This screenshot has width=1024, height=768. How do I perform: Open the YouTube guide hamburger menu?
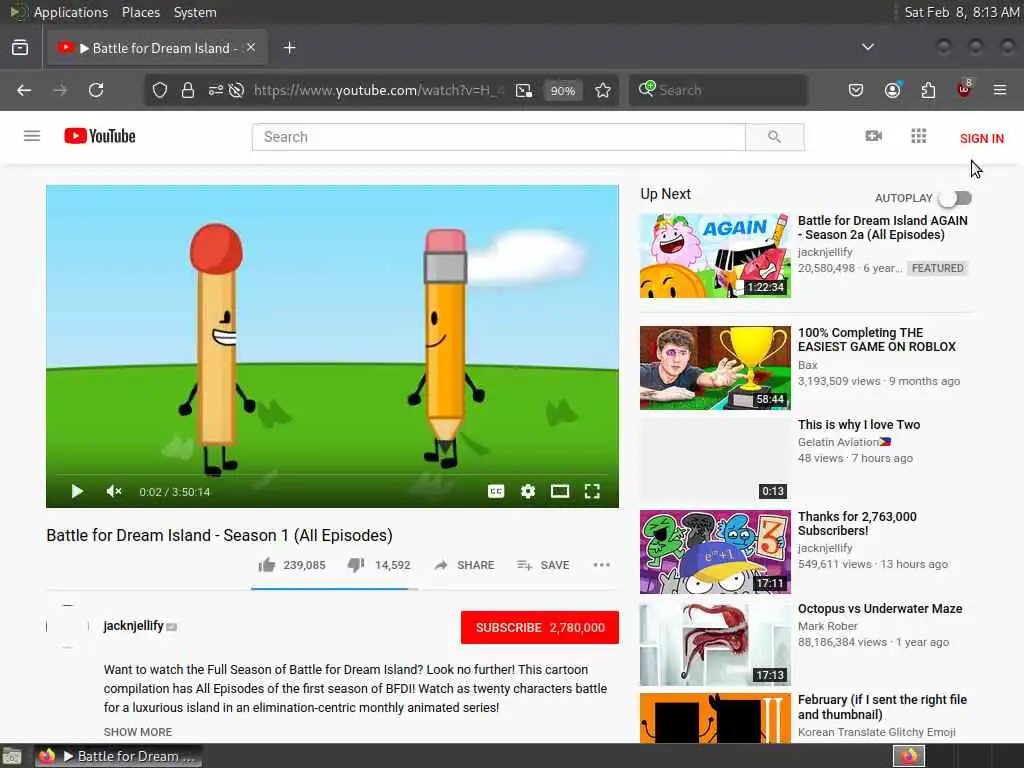click(32, 136)
